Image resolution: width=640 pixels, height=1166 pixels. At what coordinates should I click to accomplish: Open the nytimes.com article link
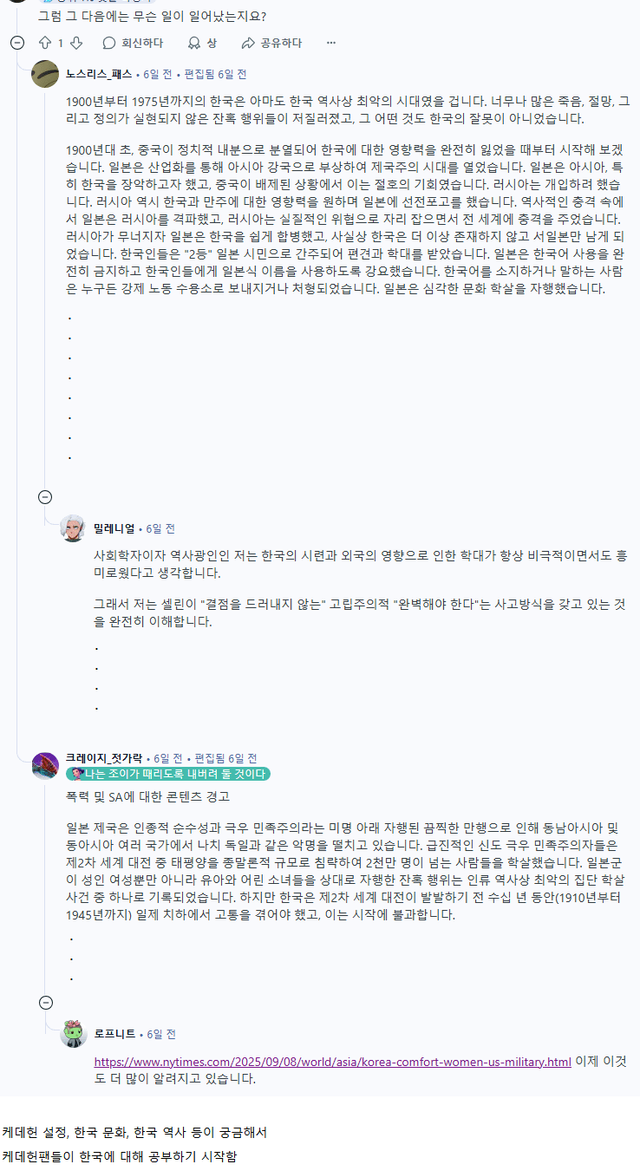point(332,1061)
